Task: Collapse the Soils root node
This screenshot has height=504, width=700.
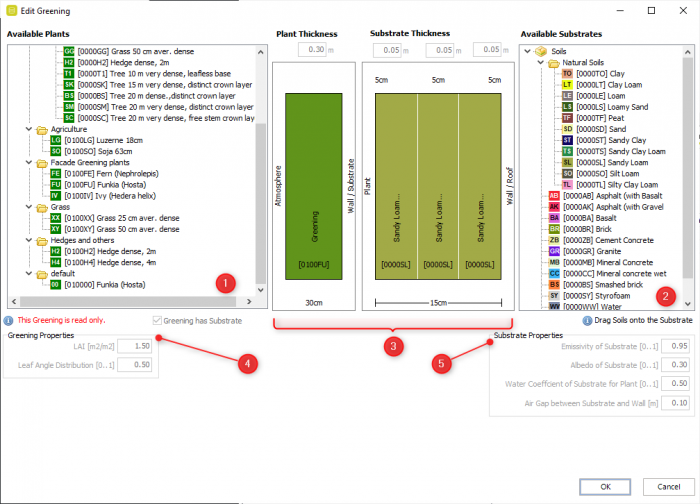Action: pyautogui.click(x=526, y=51)
